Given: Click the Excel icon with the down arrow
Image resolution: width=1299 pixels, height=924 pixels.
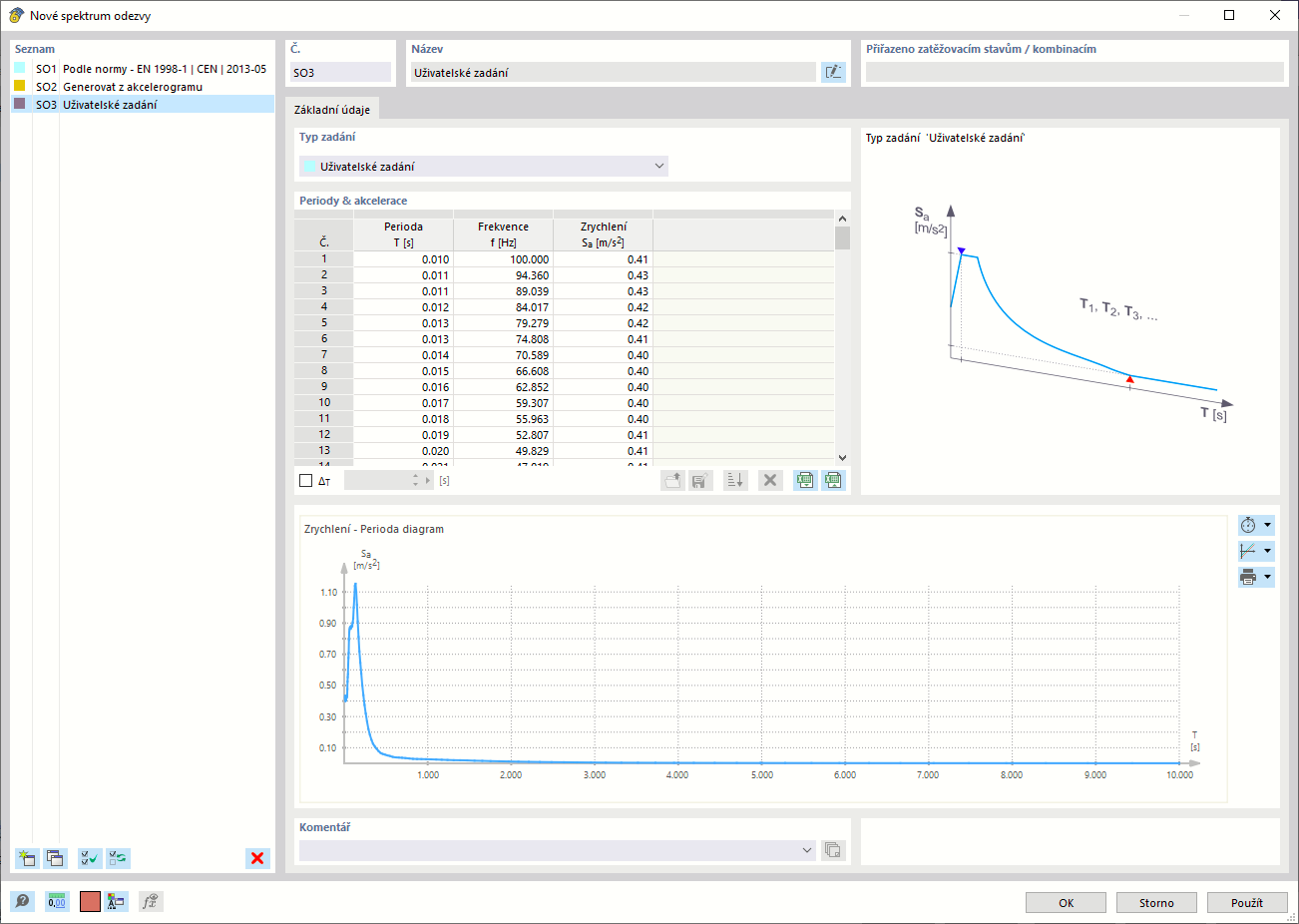Looking at the screenshot, I should tap(805, 480).
